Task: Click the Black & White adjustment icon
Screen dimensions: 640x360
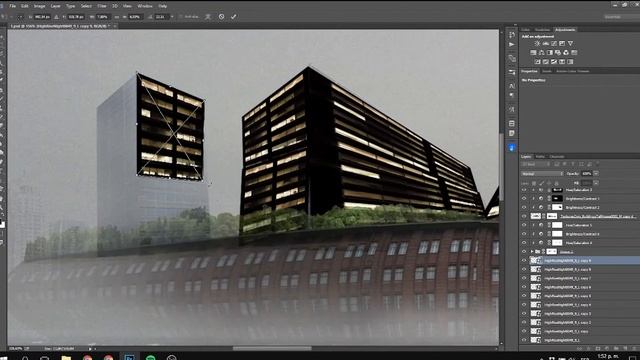Action: pos(550,53)
